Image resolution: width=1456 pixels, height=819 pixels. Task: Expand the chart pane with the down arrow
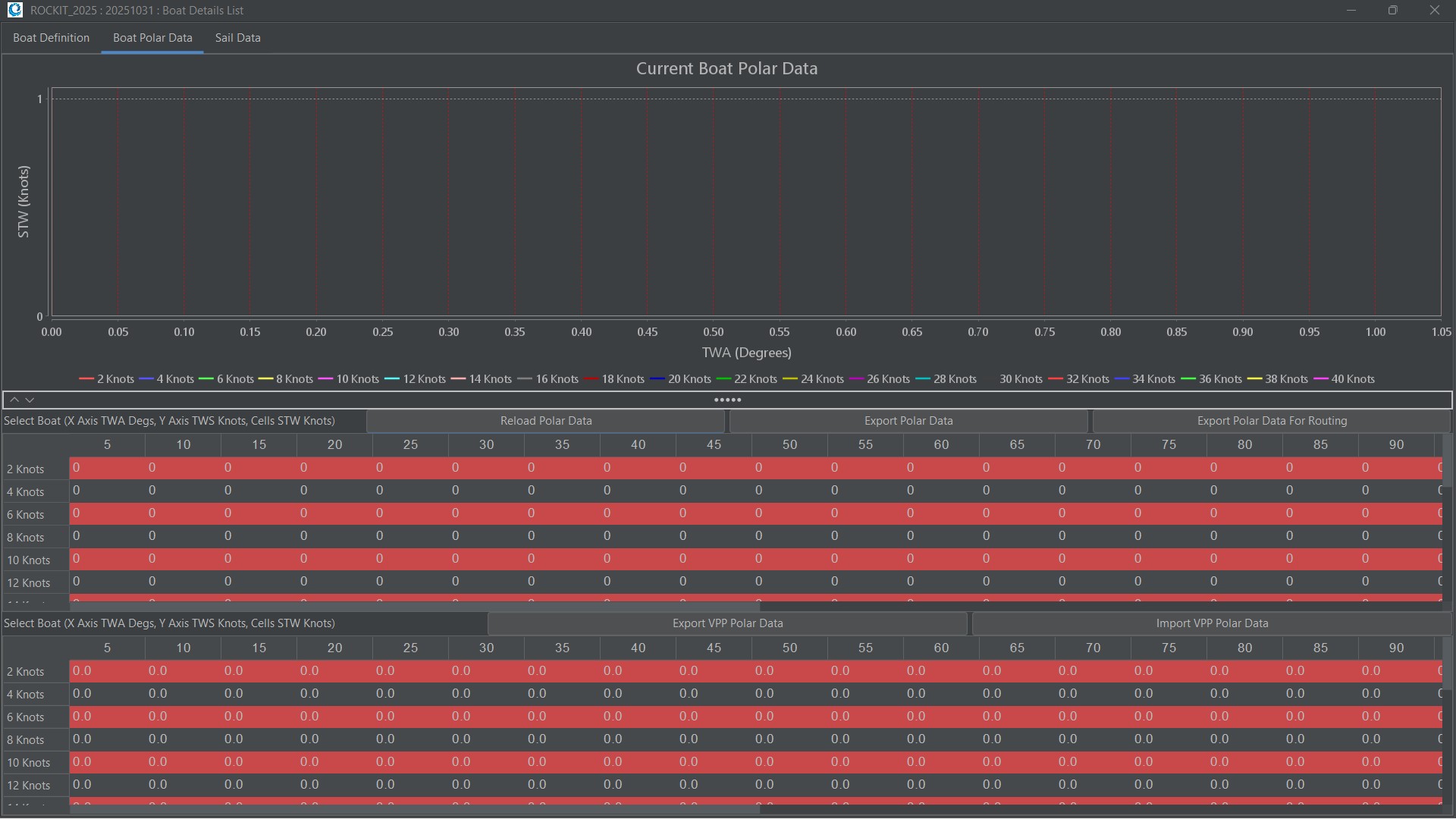[x=30, y=400]
